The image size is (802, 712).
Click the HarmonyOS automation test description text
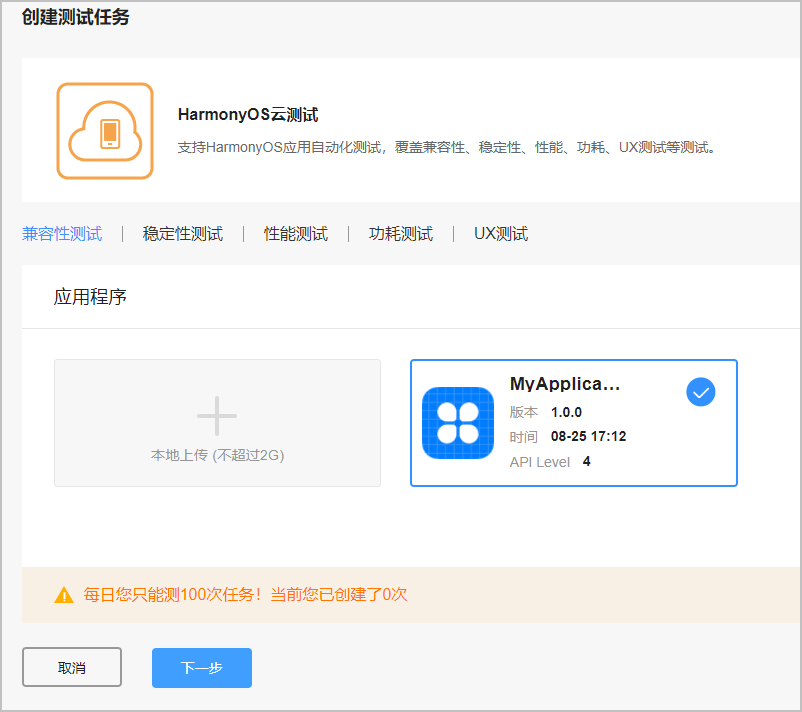[447, 147]
